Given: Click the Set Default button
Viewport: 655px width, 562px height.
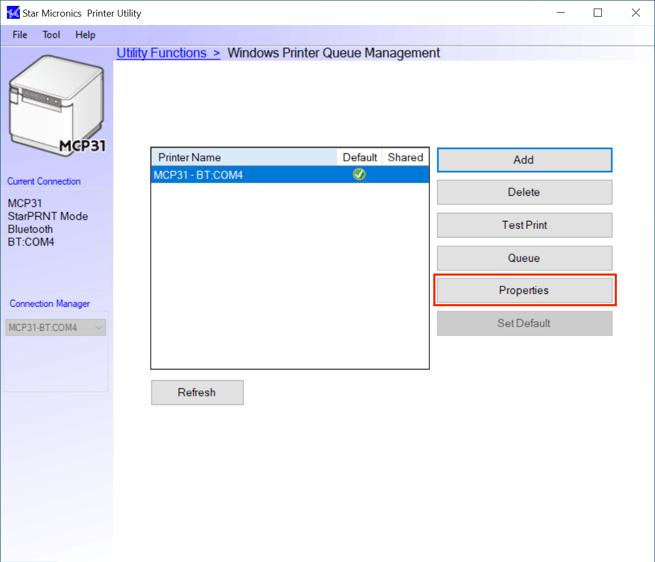Looking at the screenshot, I should point(524,323).
